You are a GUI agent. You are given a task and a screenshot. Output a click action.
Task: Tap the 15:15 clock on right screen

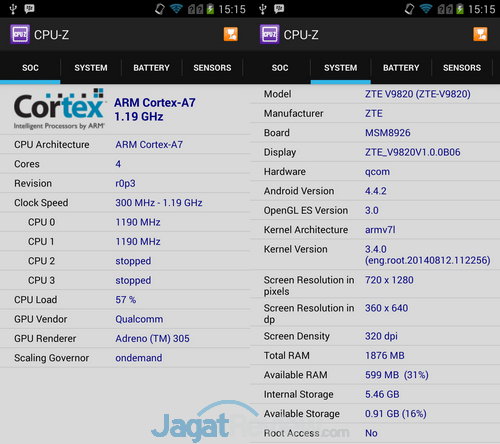481,9
